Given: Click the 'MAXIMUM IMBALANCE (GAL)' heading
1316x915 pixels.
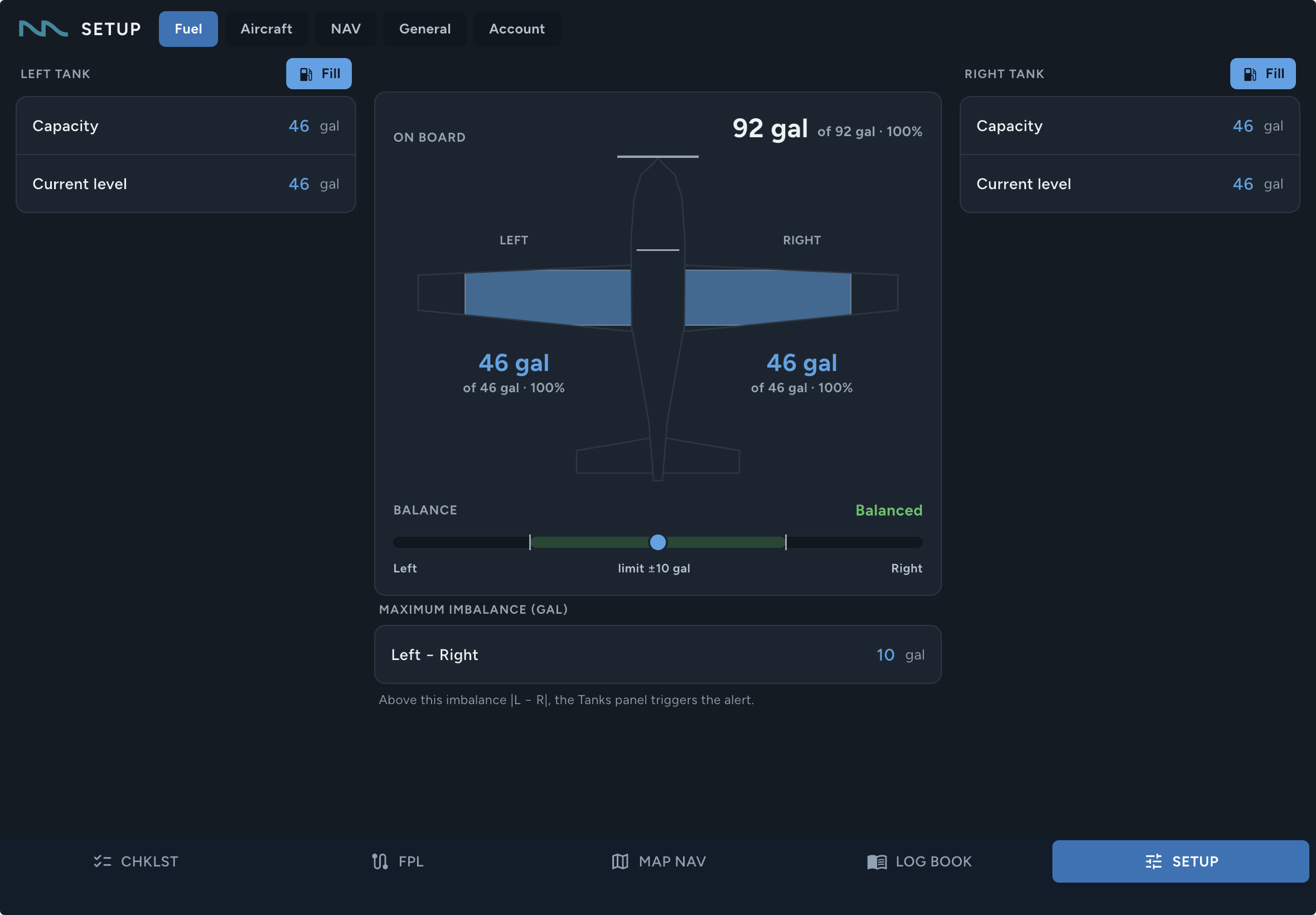Looking at the screenshot, I should [x=473, y=609].
